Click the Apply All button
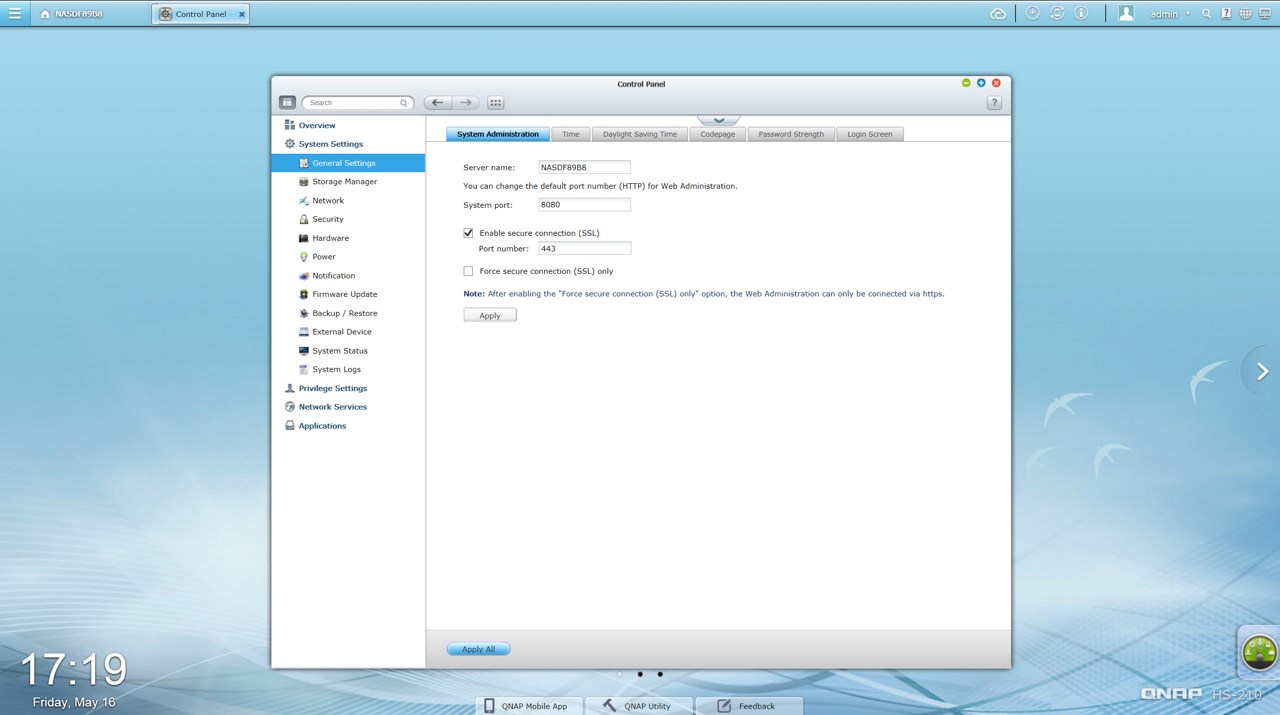 click(x=478, y=649)
